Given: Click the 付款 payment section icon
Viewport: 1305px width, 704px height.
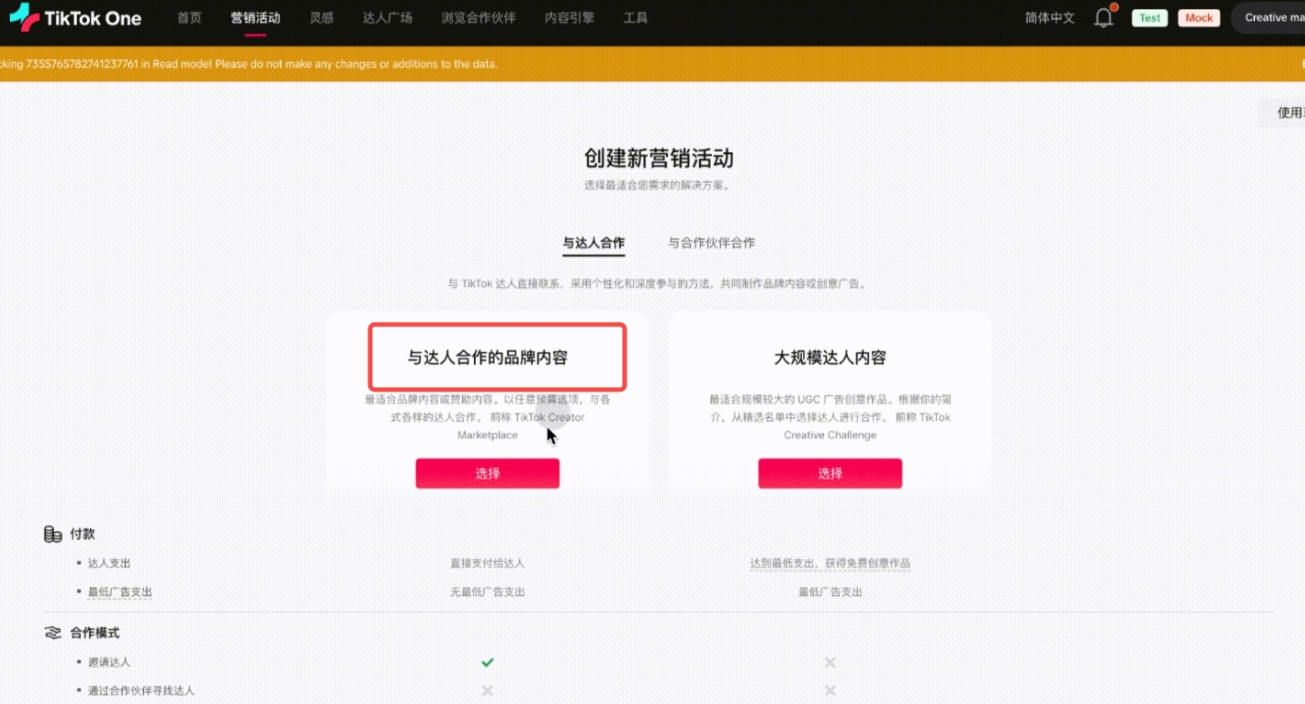Looking at the screenshot, I should tap(53, 535).
